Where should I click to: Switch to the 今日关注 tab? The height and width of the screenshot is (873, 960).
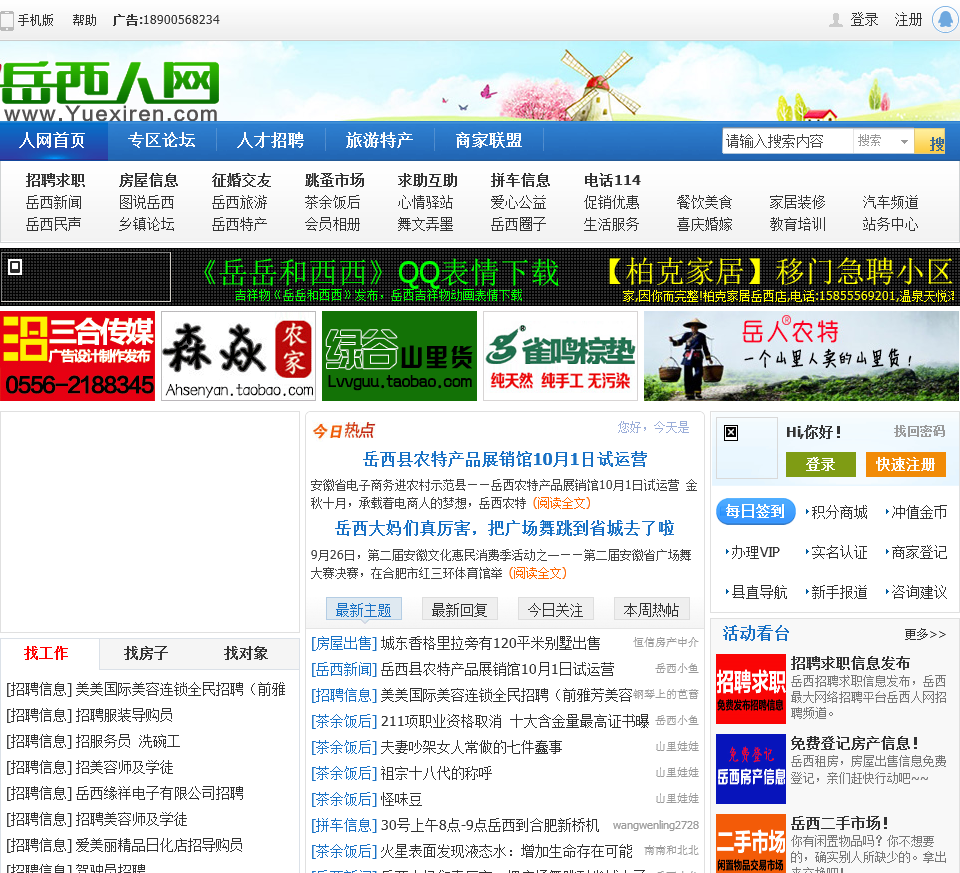(556, 610)
